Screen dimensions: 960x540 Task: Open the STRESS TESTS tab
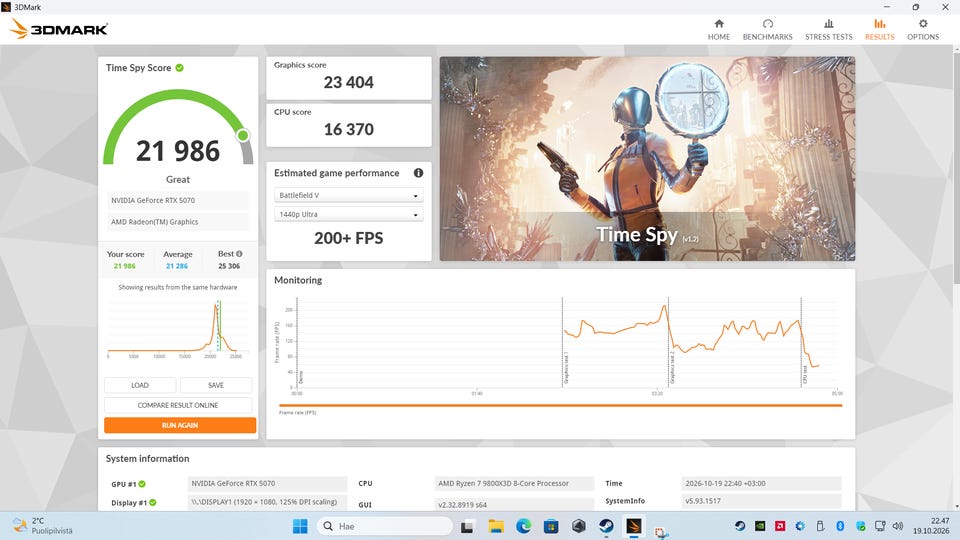pyautogui.click(x=828, y=29)
